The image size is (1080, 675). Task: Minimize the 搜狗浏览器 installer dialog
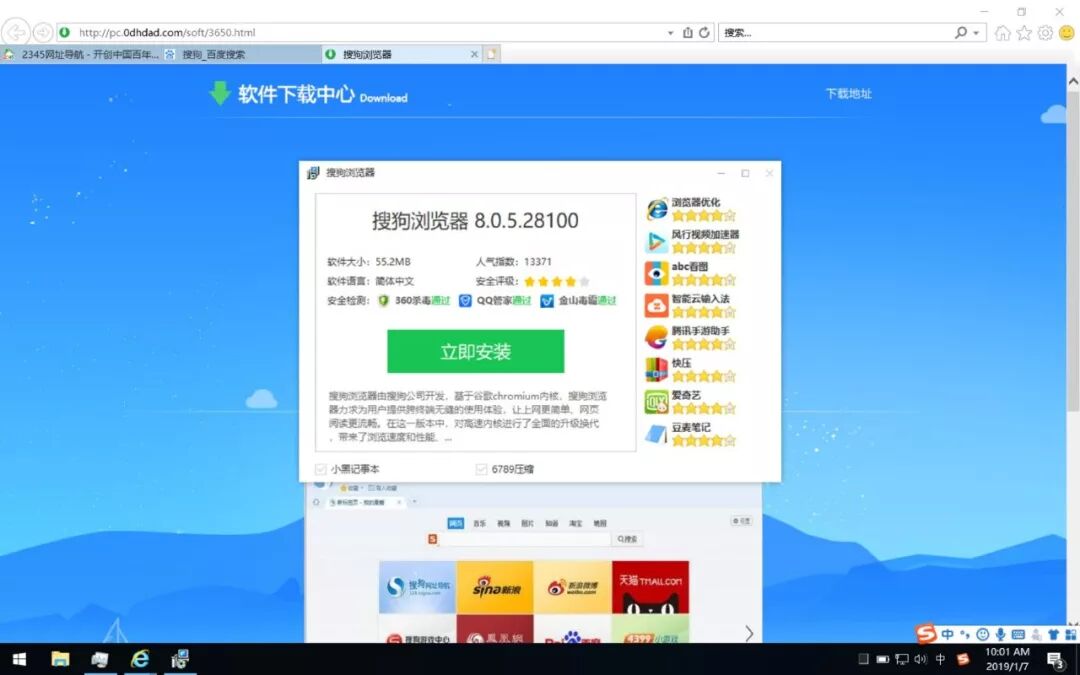(721, 173)
